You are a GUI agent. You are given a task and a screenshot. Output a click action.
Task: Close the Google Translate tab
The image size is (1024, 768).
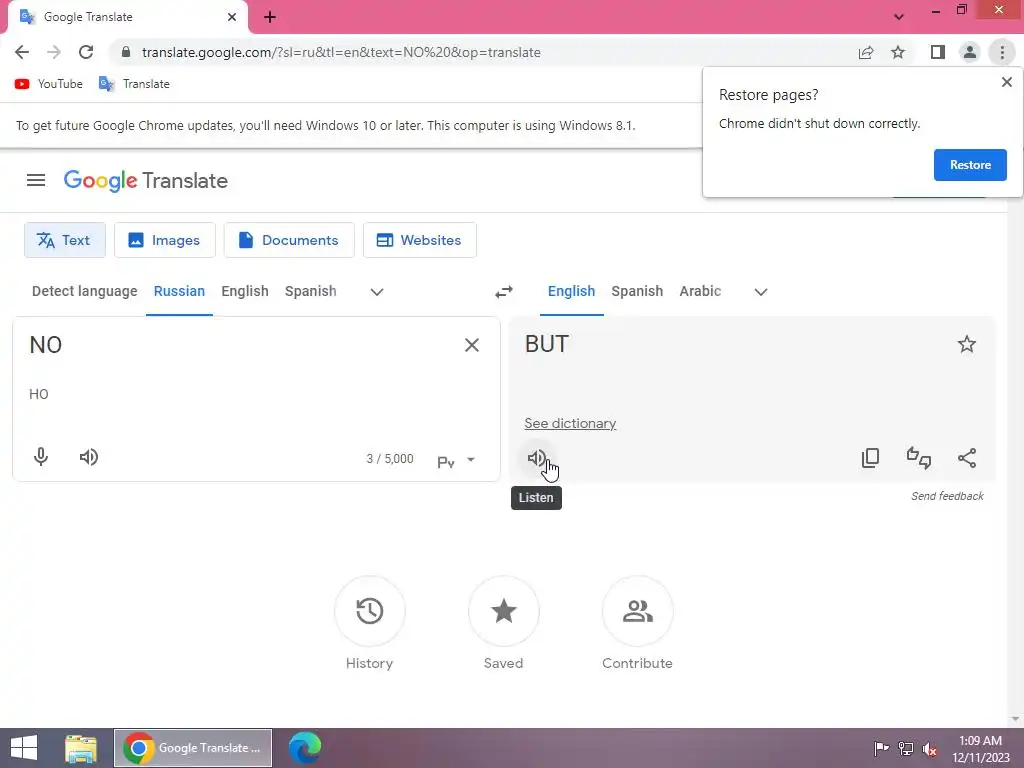pyautogui.click(x=232, y=17)
